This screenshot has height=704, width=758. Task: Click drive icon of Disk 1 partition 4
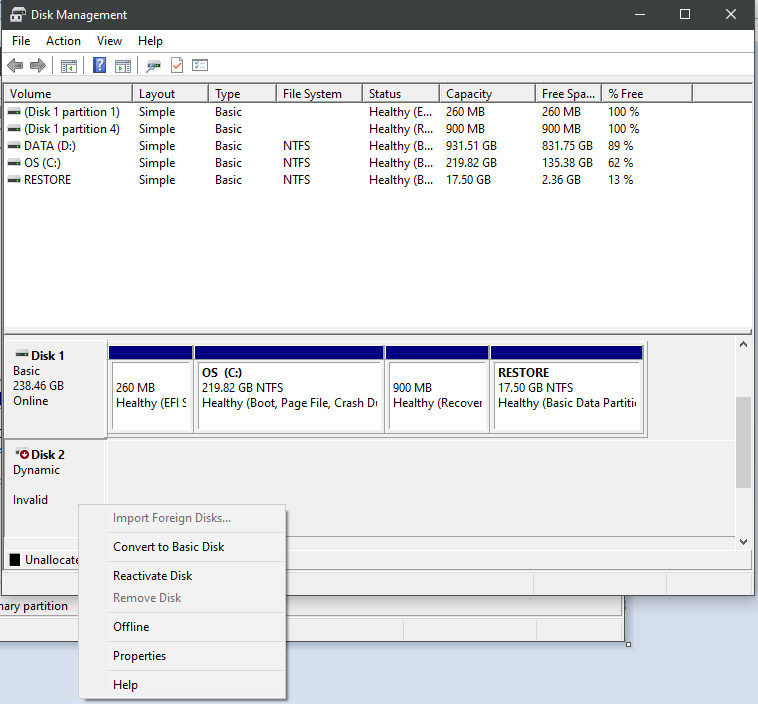click(x=14, y=129)
